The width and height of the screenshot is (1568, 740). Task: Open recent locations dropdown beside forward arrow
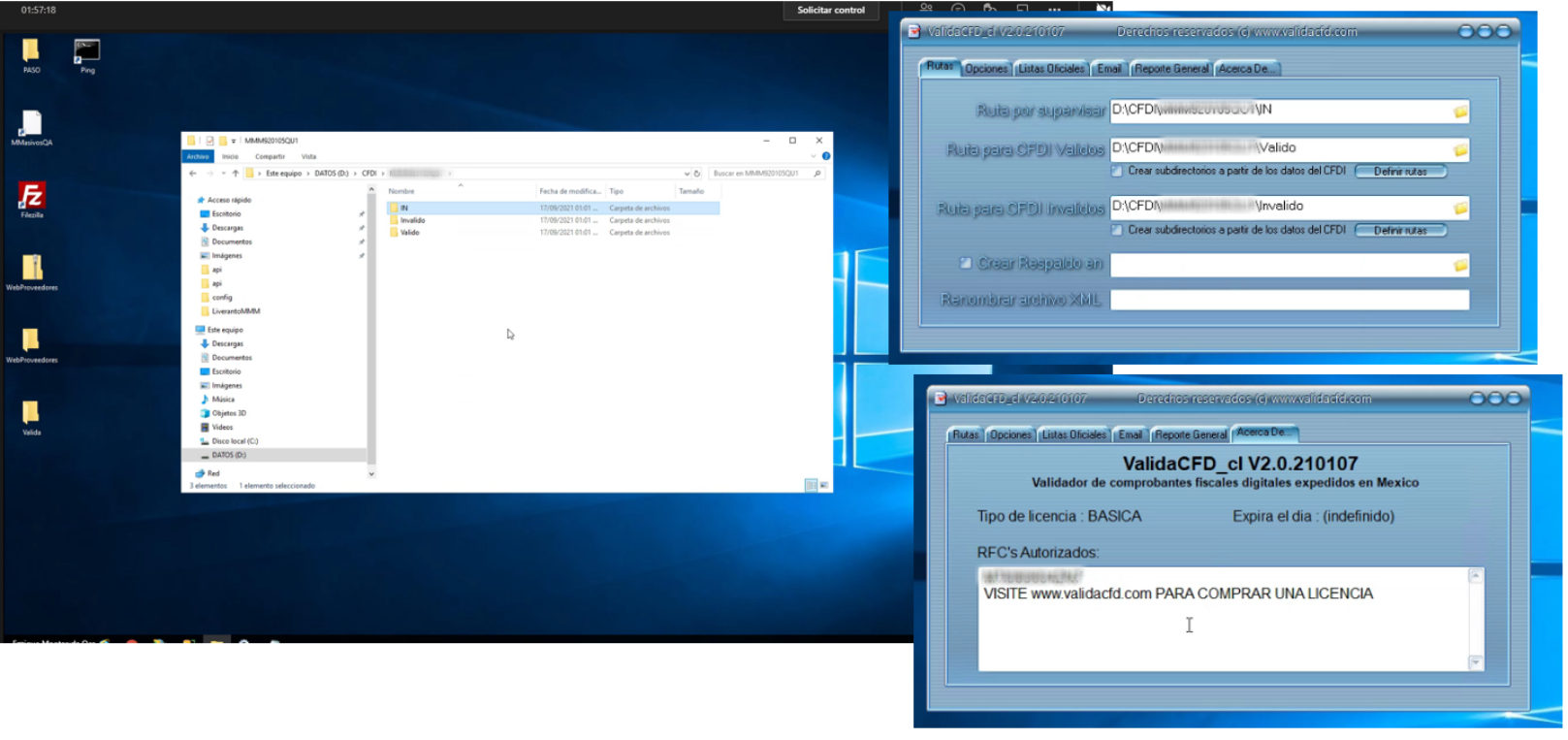pyautogui.click(x=223, y=174)
